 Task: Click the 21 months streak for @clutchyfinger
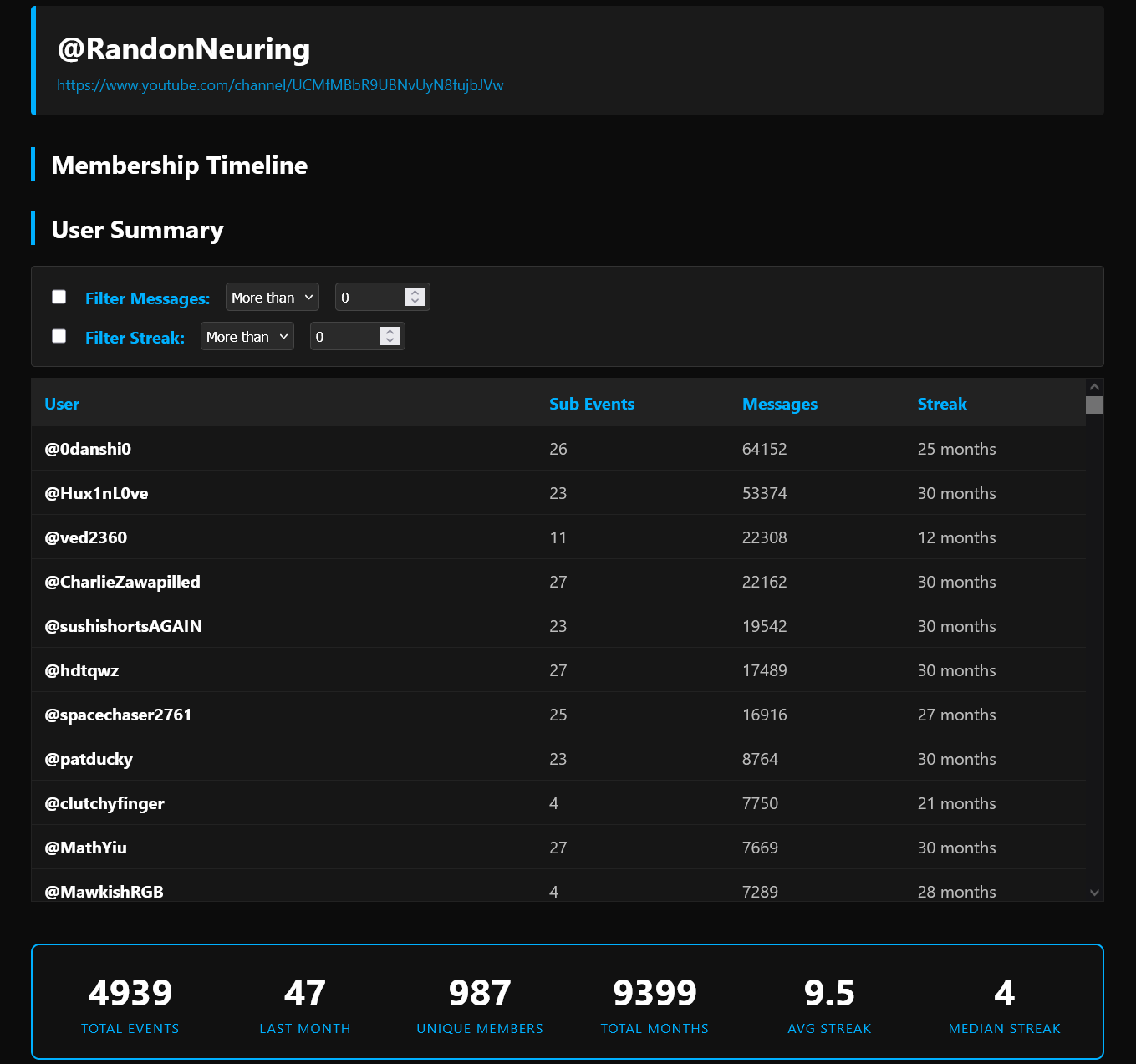click(x=957, y=803)
